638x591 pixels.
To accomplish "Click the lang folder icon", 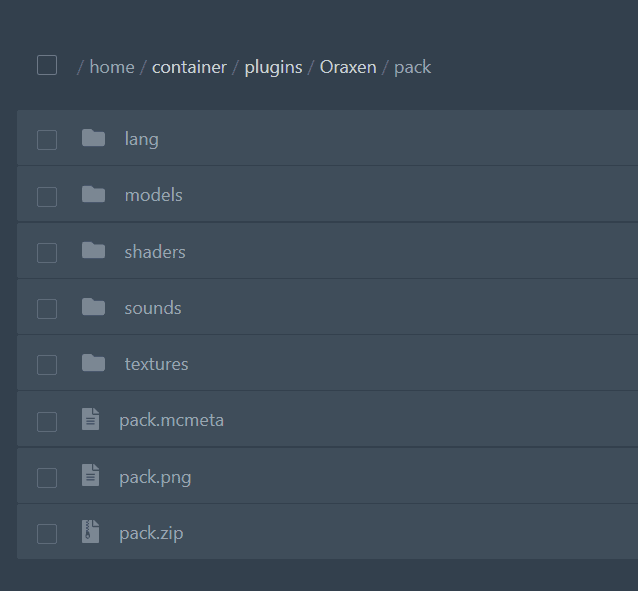I will (93, 138).
